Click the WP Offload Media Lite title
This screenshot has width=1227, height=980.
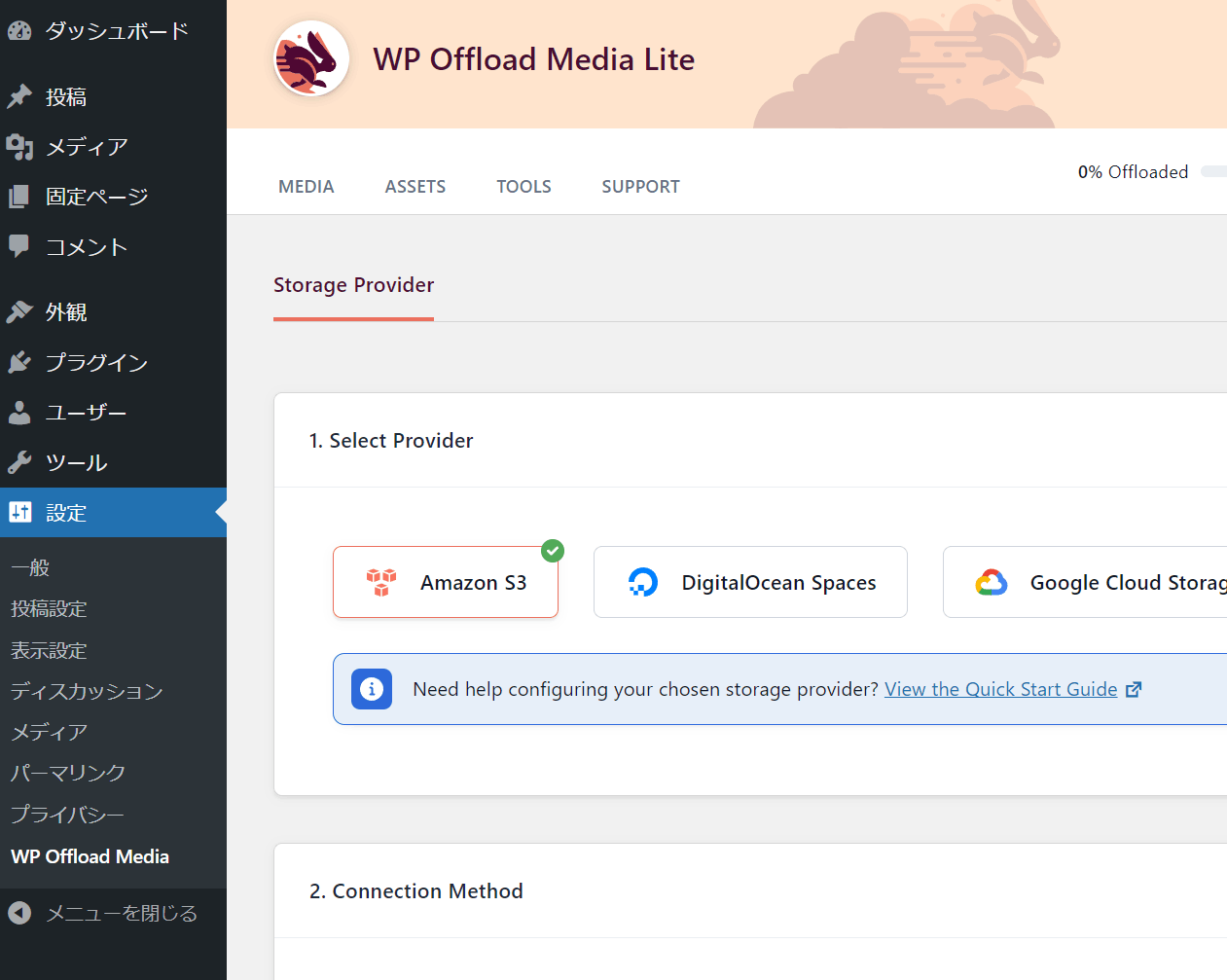(534, 59)
